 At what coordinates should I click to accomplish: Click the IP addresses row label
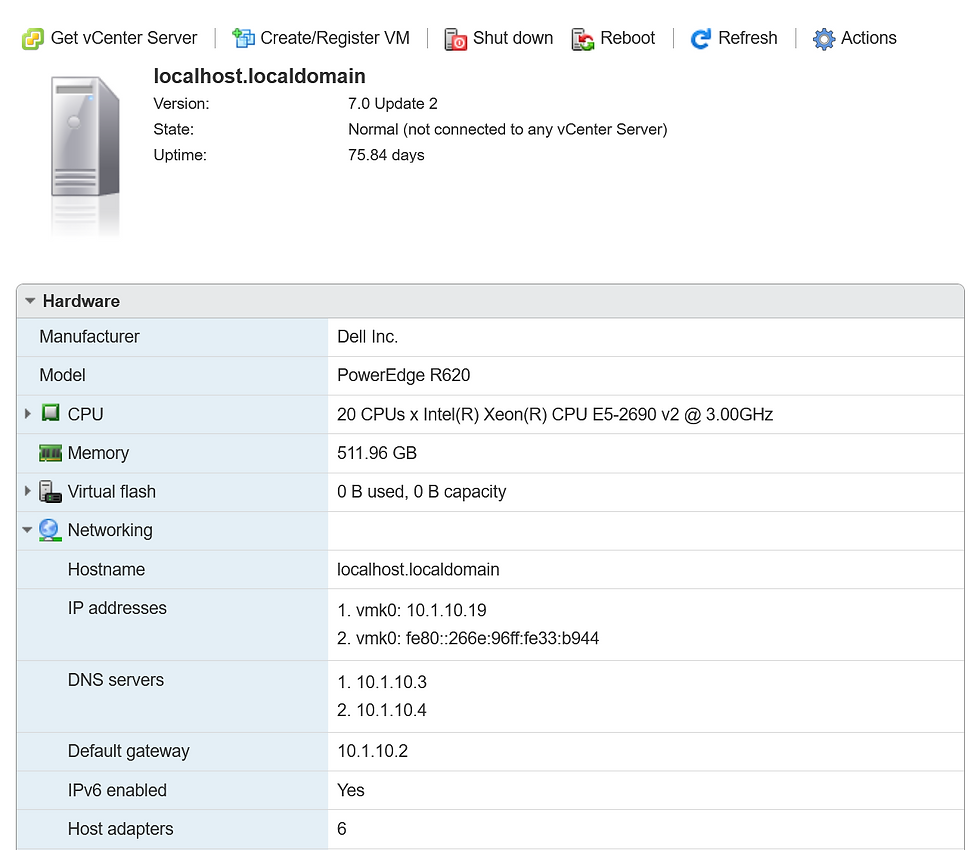click(117, 608)
